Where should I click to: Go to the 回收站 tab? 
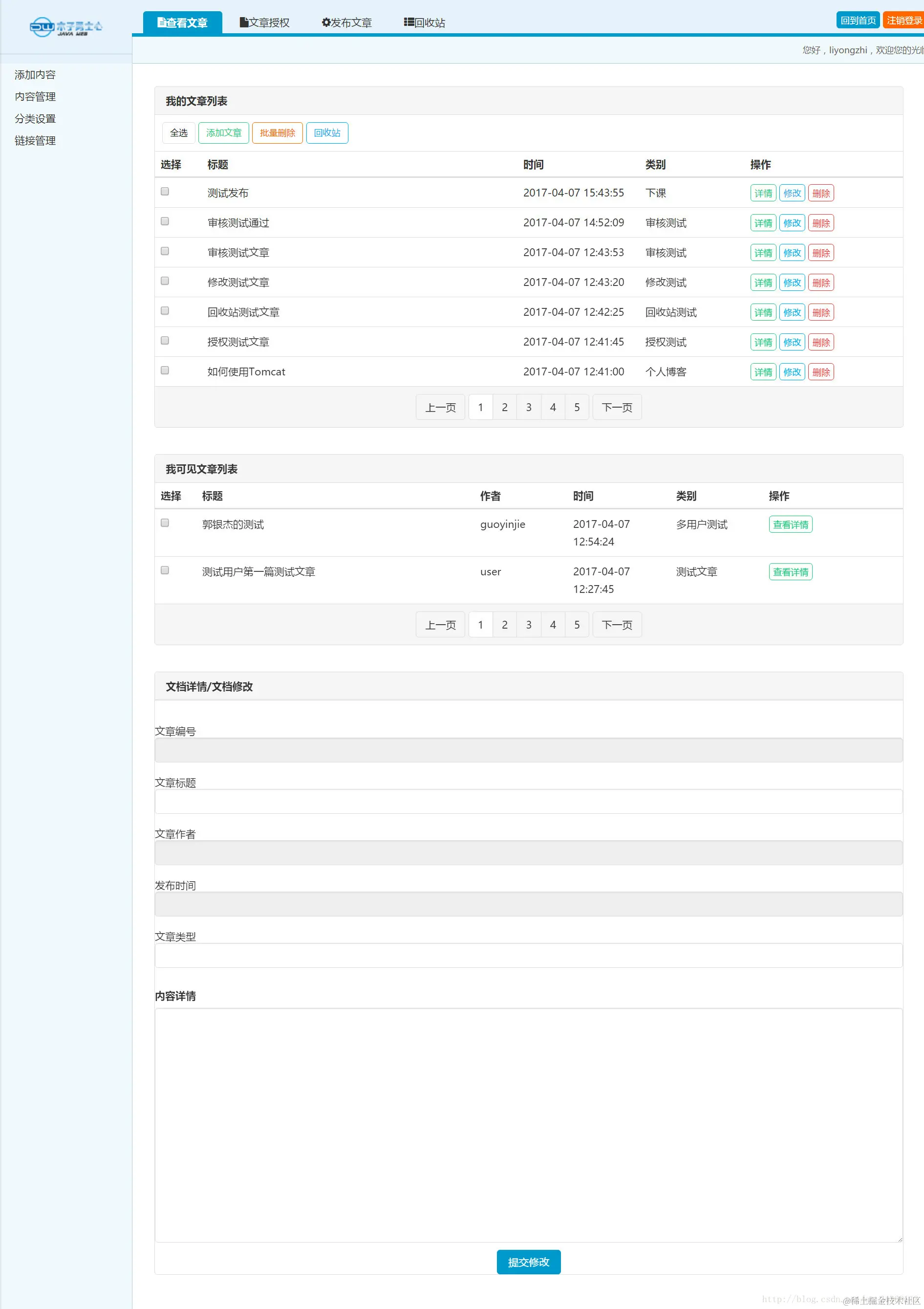pyautogui.click(x=424, y=23)
